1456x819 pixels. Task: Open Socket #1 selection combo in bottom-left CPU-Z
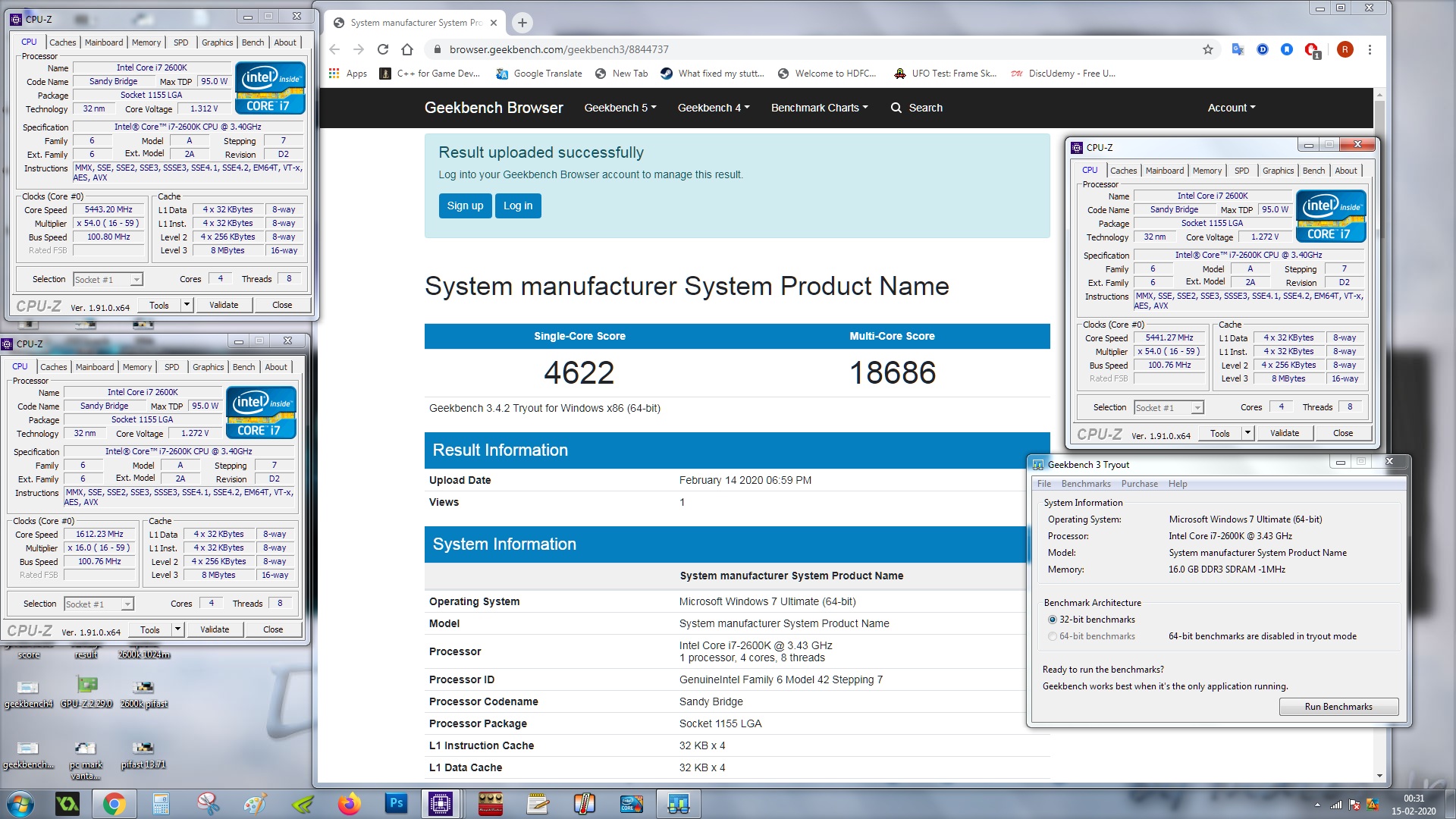click(x=99, y=604)
